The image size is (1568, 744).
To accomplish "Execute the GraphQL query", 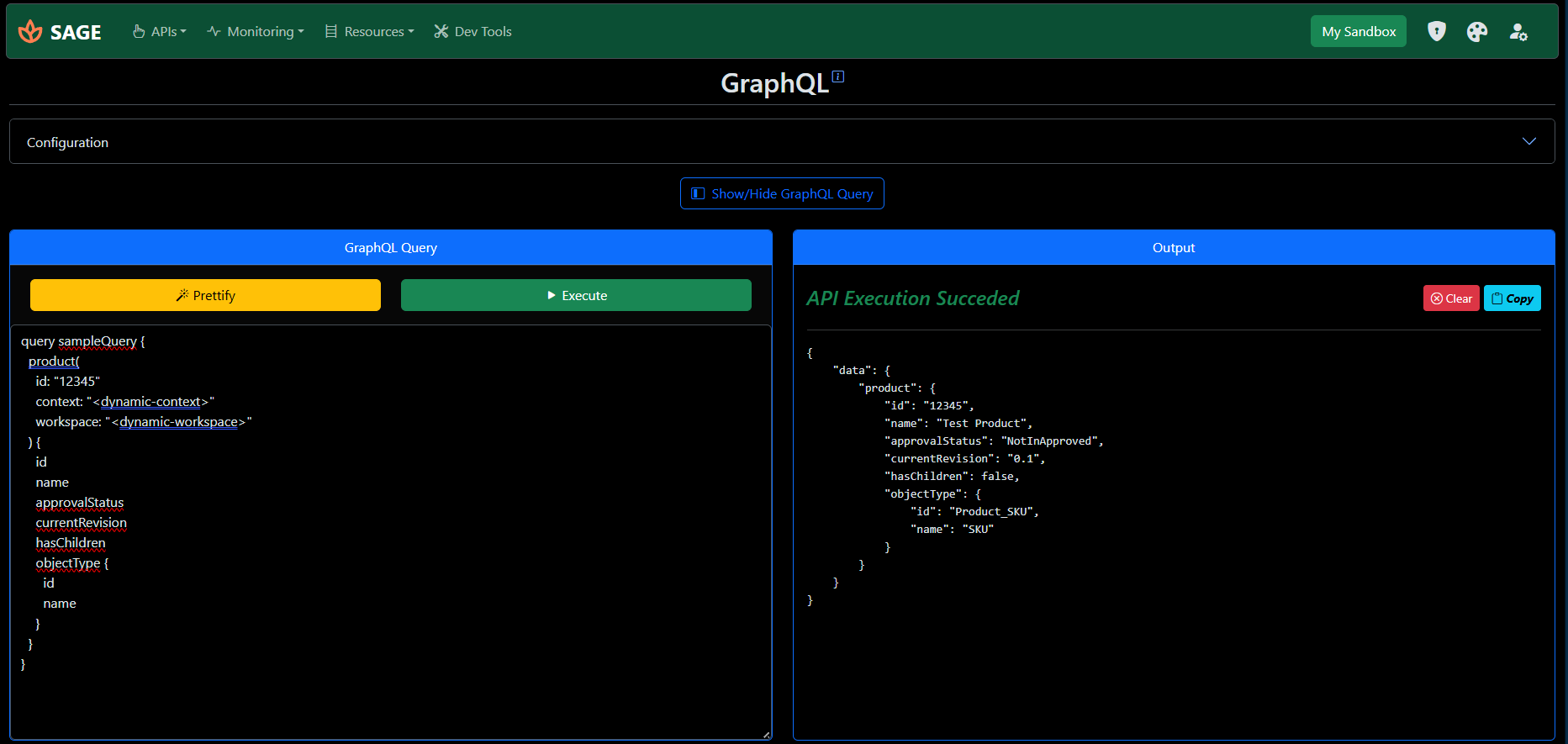I will [x=576, y=295].
